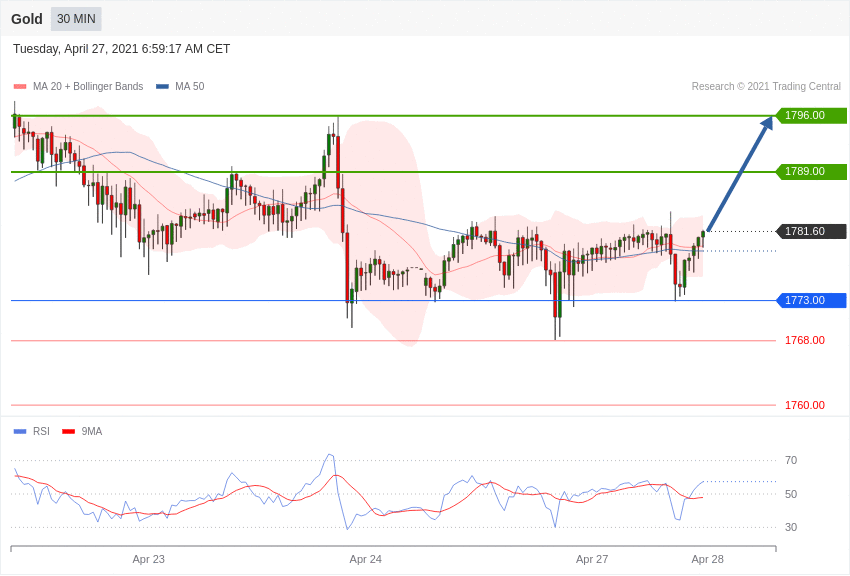Viewport: 850px width, 576px height.
Task: Click the 1768.00 red support value
Action: 805,340
